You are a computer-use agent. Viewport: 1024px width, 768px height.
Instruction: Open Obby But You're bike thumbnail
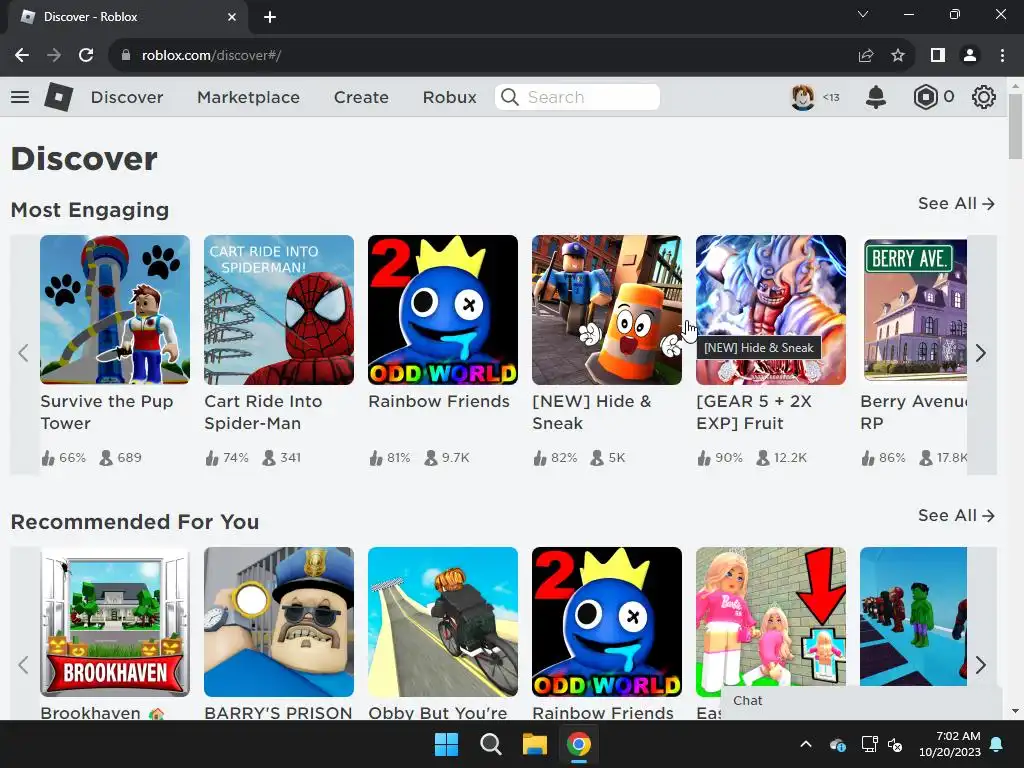443,622
